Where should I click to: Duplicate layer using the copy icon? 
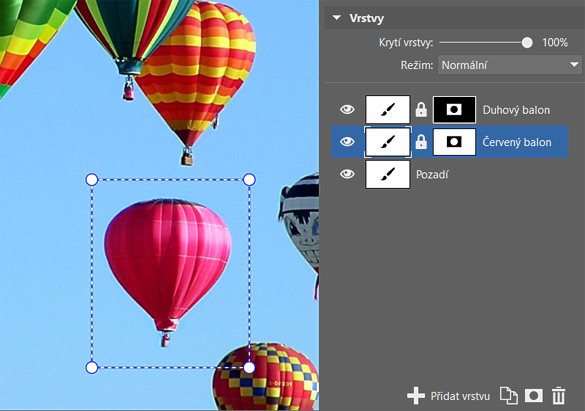pyautogui.click(x=509, y=396)
